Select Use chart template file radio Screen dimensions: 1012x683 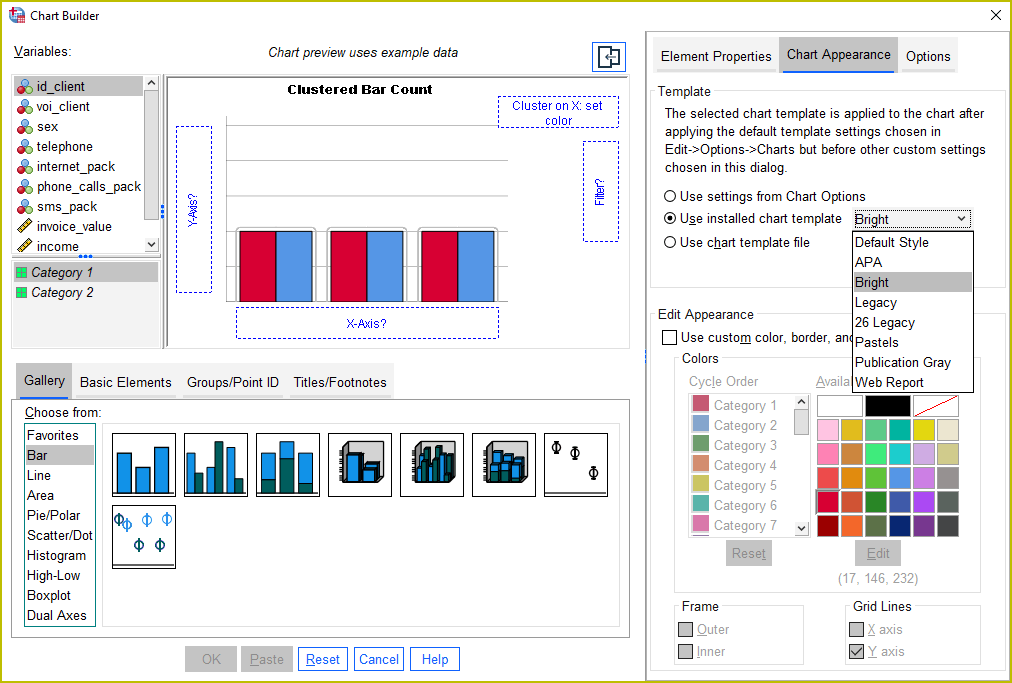[x=670, y=242]
